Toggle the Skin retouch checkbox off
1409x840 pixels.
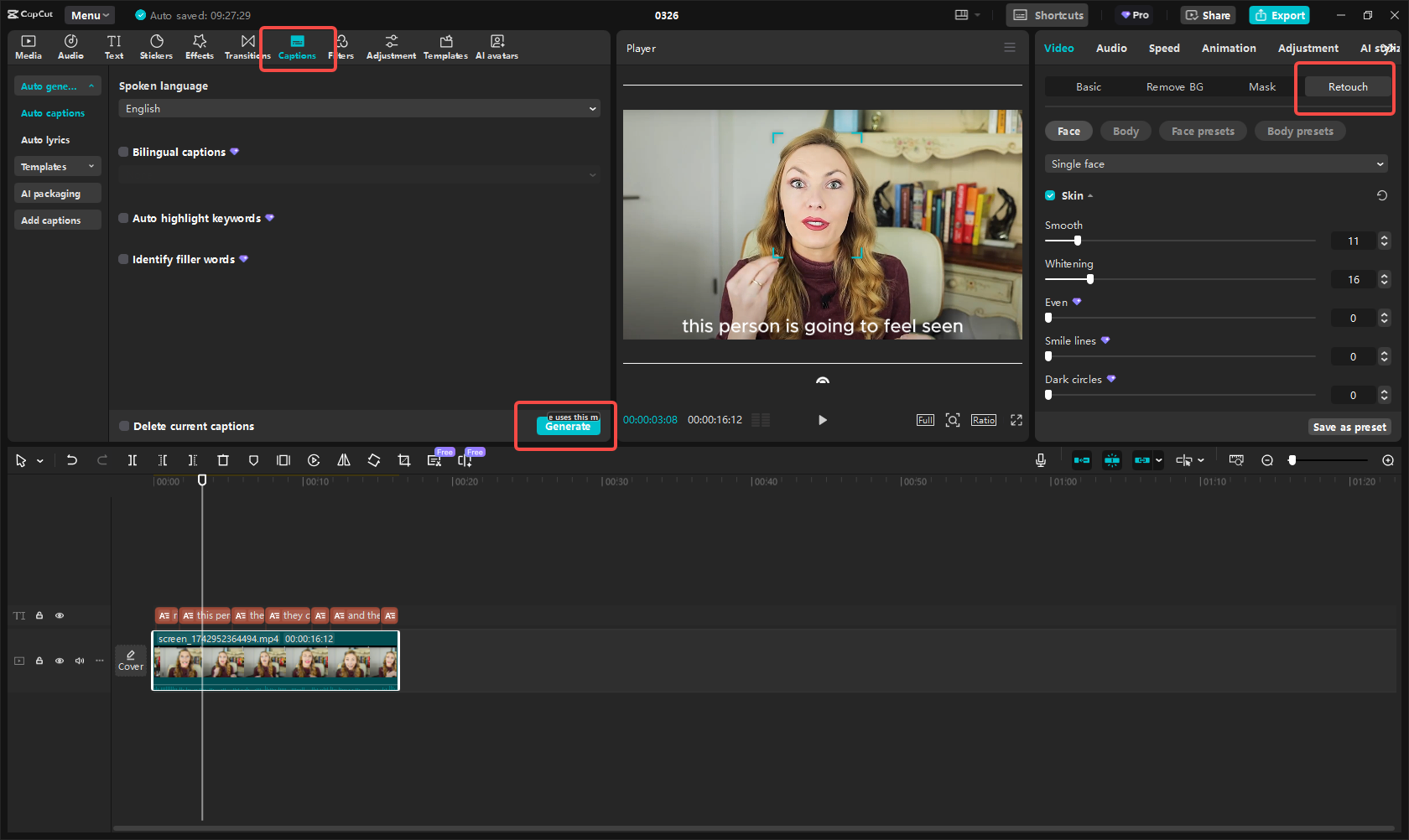[x=1049, y=195]
